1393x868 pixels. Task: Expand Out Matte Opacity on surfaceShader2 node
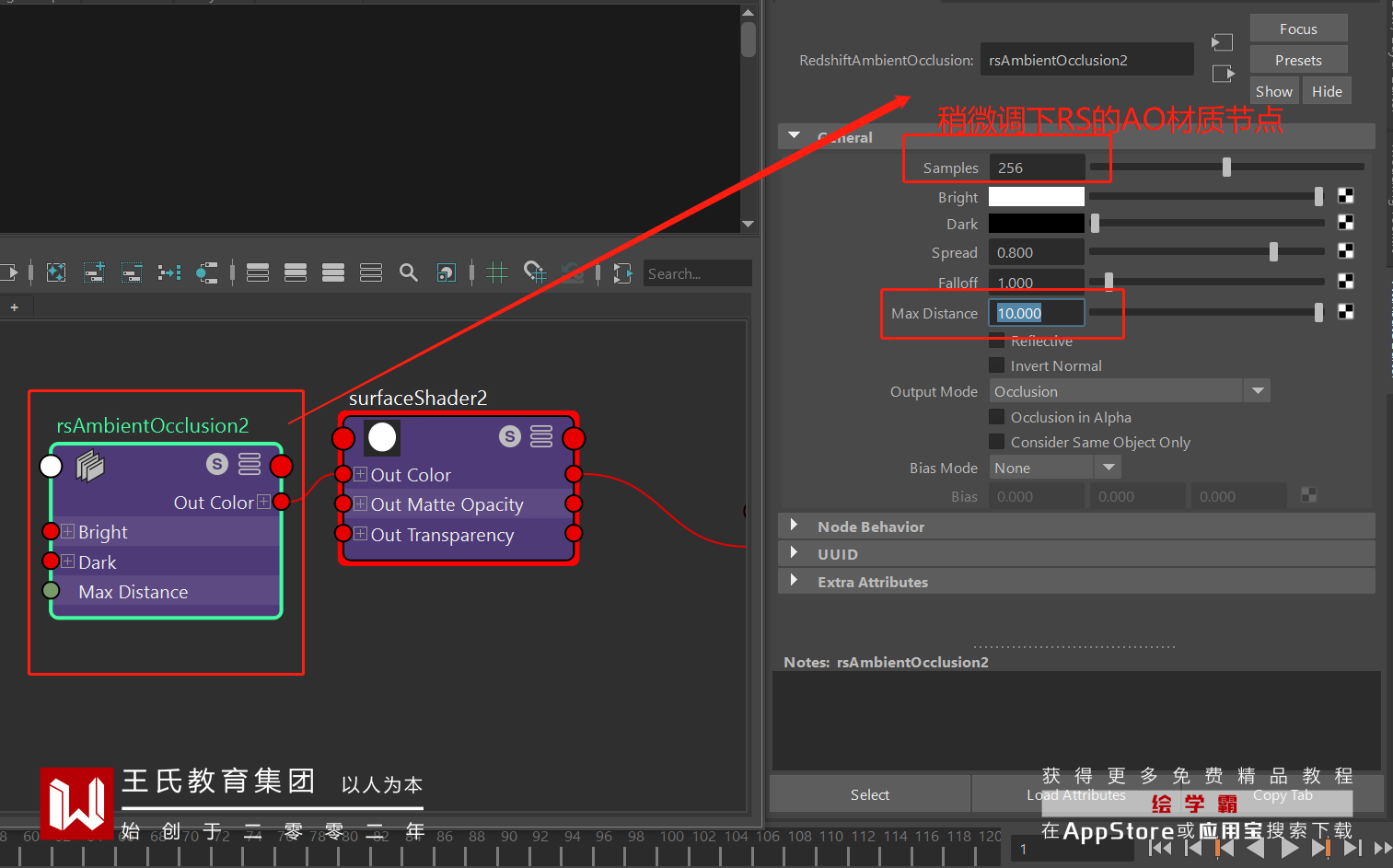pos(360,503)
